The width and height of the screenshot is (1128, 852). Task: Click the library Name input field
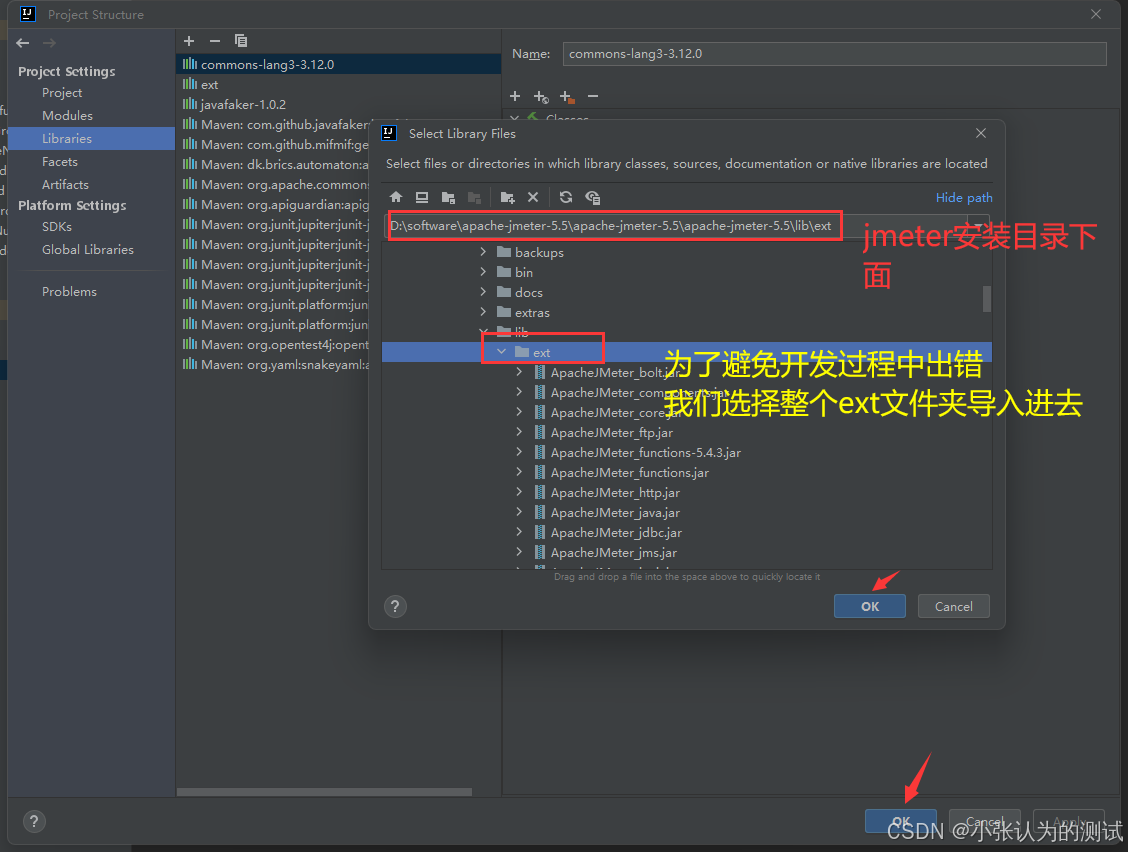pos(834,54)
